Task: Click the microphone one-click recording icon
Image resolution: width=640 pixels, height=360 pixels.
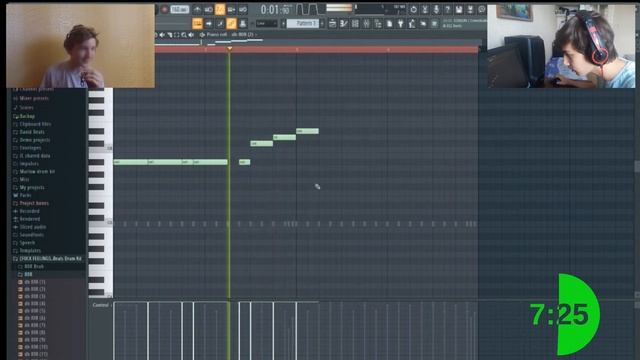Action: 436,9
